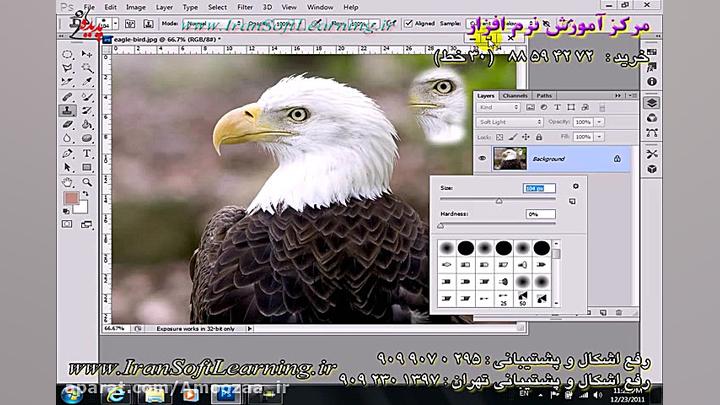720x405 pixels.
Task: Select the Crop tool
Action: pyautogui.click(x=68, y=82)
